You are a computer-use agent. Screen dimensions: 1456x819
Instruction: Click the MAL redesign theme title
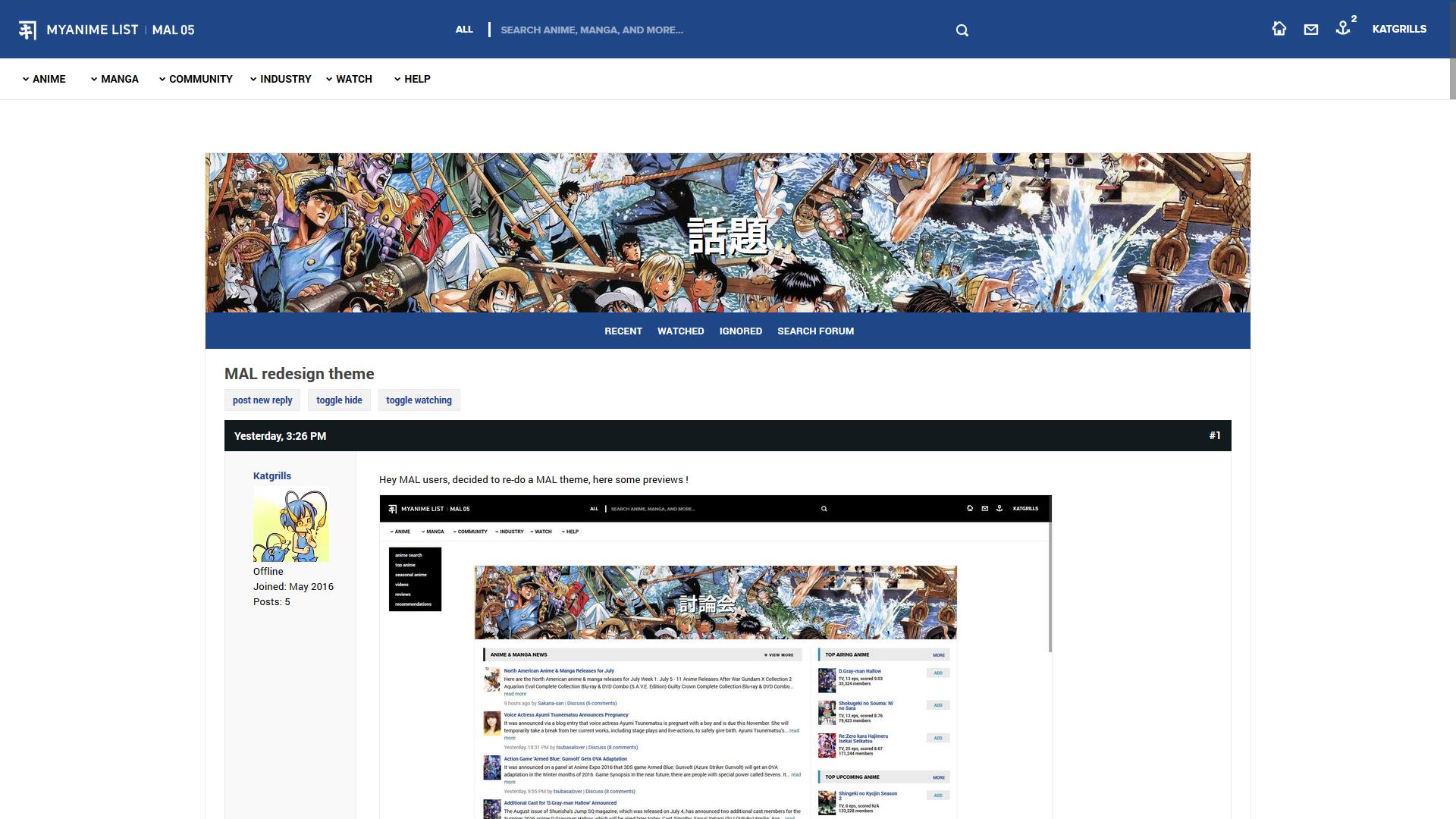pyautogui.click(x=300, y=374)
